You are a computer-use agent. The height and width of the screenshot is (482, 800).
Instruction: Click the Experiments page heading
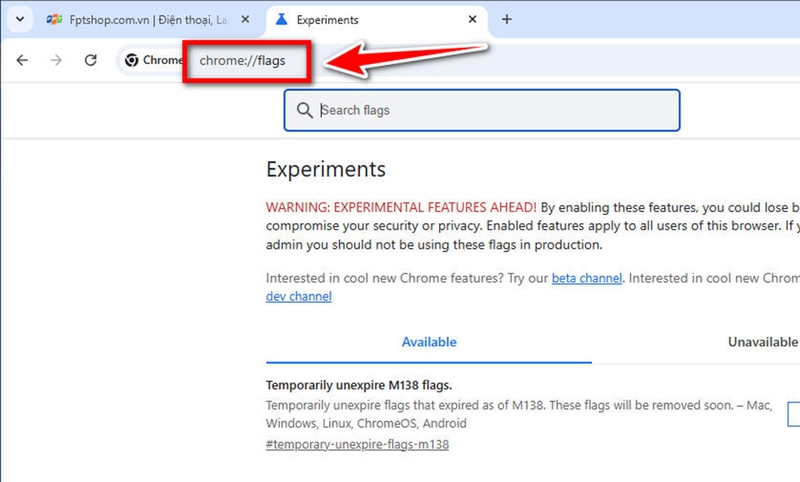click(x=326, y=169)
